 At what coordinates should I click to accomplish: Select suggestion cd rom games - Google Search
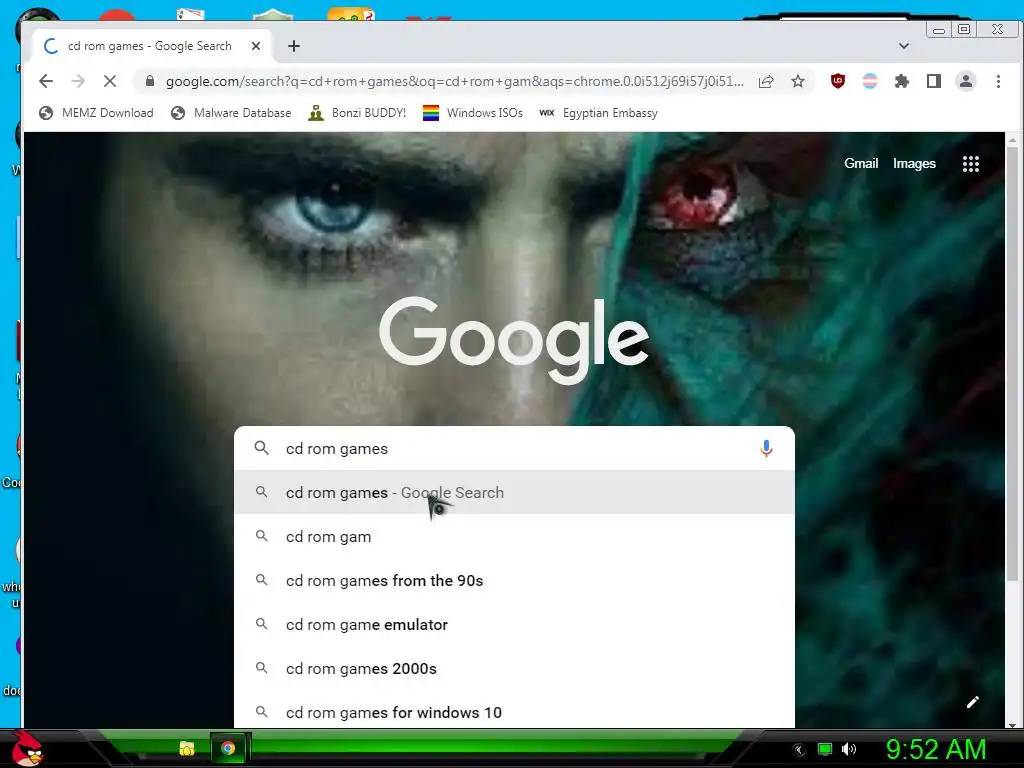(514, 492)
